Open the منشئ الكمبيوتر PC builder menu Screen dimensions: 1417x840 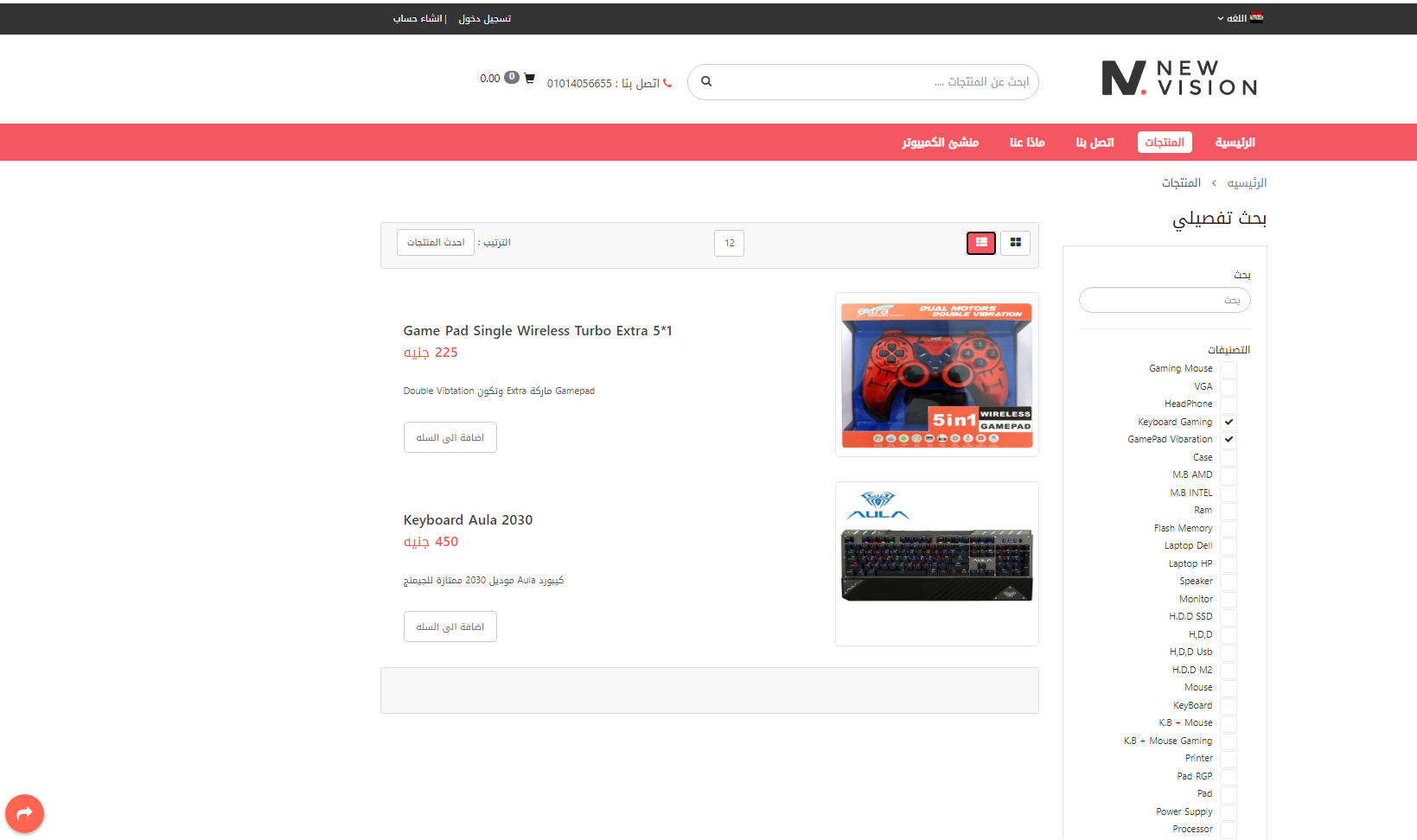coord(941,143)
